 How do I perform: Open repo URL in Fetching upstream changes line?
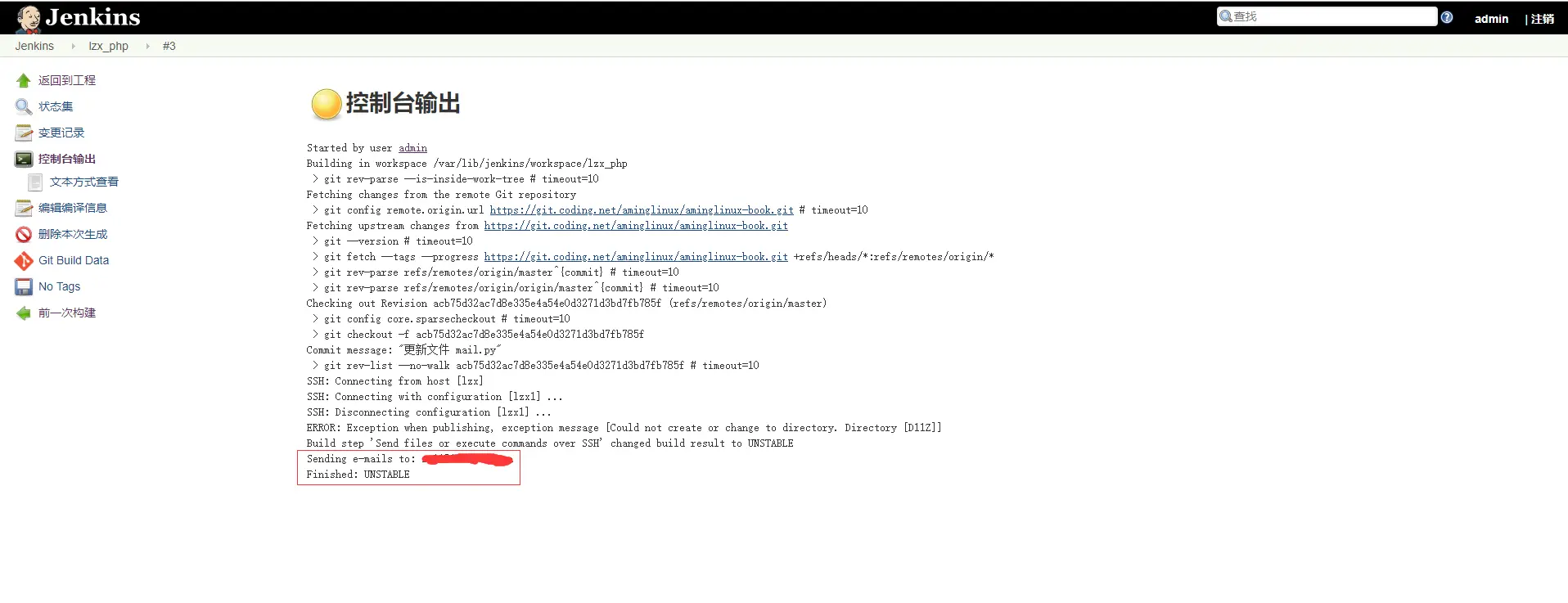click(636, 226)
